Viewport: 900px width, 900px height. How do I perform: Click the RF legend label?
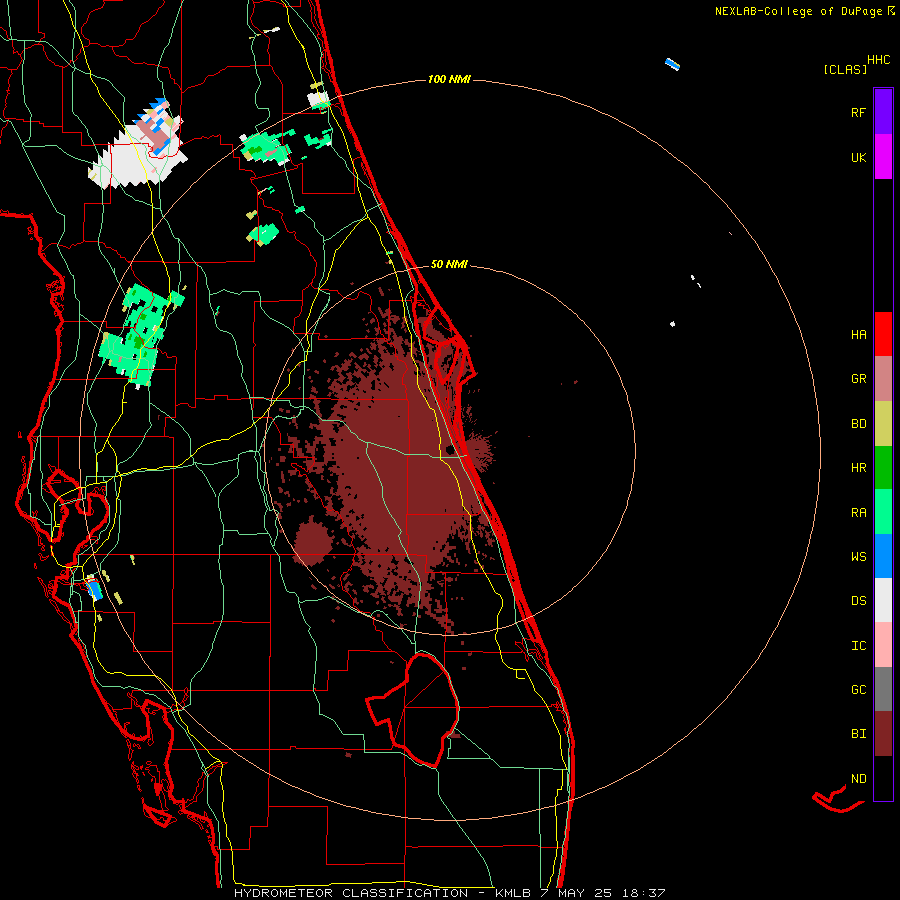(x=859, y=112)
